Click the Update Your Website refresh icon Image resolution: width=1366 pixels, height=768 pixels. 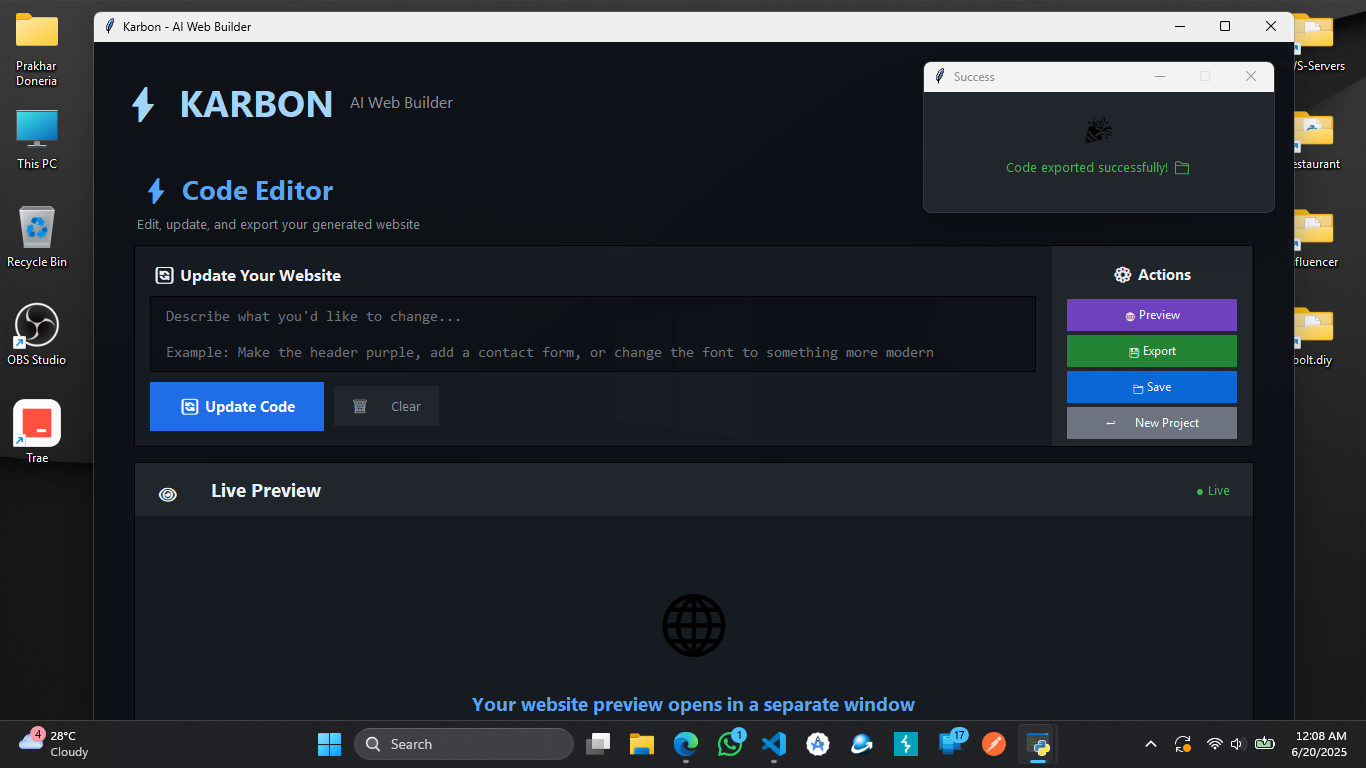165,276
